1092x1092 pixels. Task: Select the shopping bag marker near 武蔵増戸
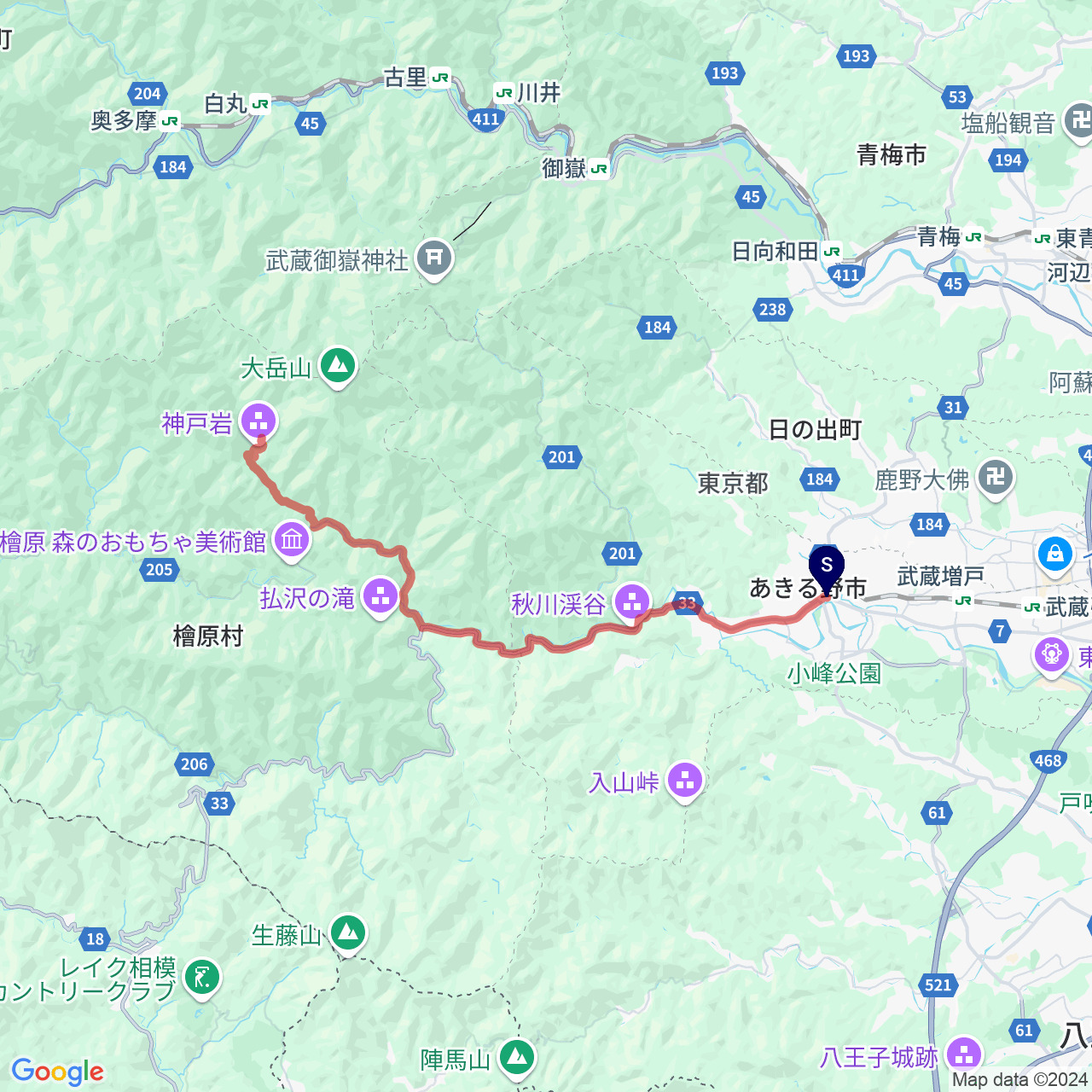1055,553
